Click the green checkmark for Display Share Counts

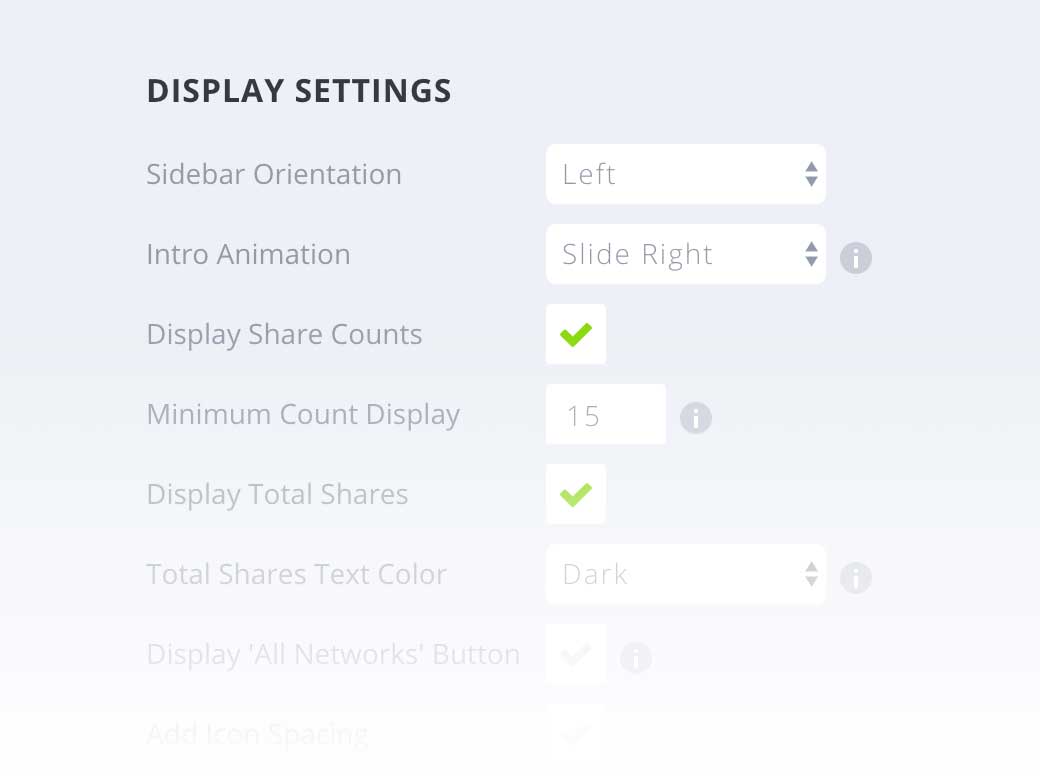tap(576, 334)
